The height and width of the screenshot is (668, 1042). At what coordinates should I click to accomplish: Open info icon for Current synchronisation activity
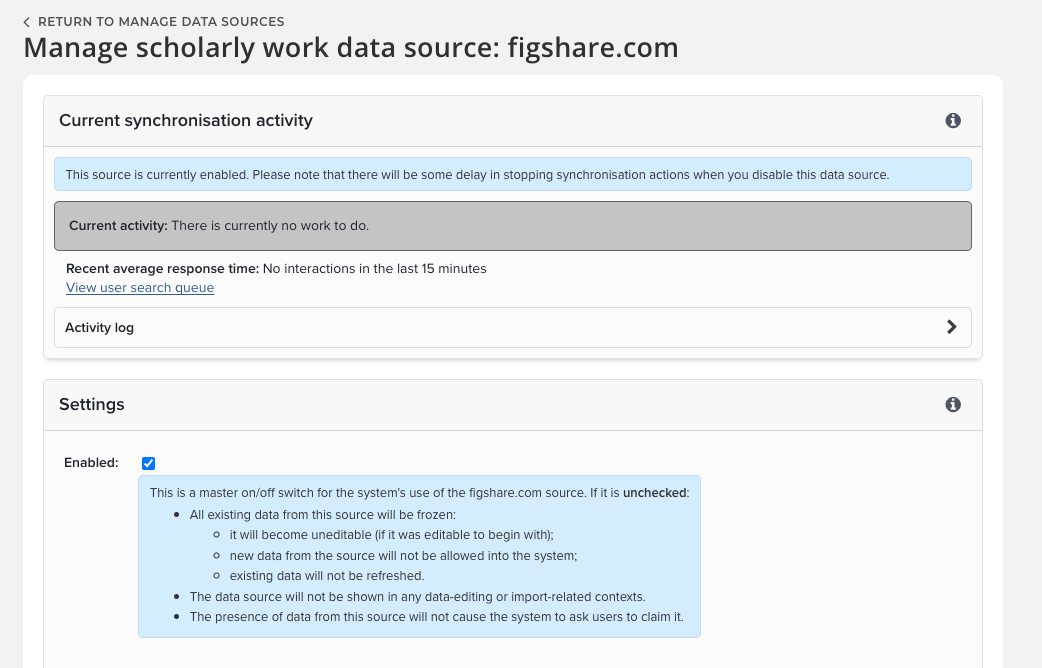[953, 121]
